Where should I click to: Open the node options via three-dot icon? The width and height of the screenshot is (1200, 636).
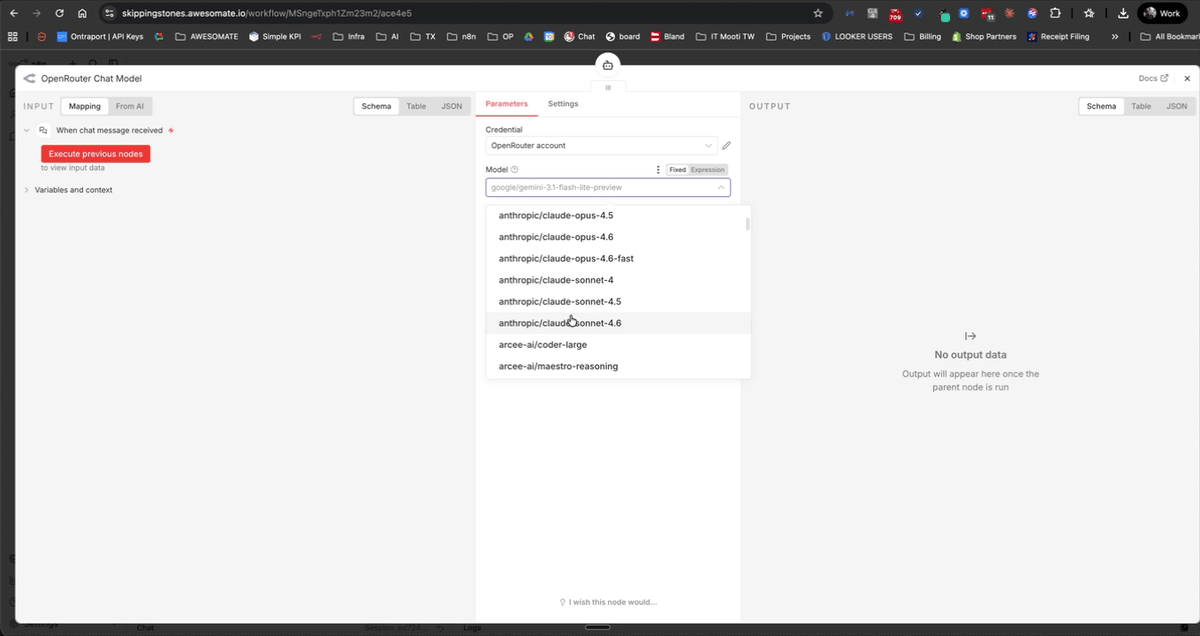657,169
